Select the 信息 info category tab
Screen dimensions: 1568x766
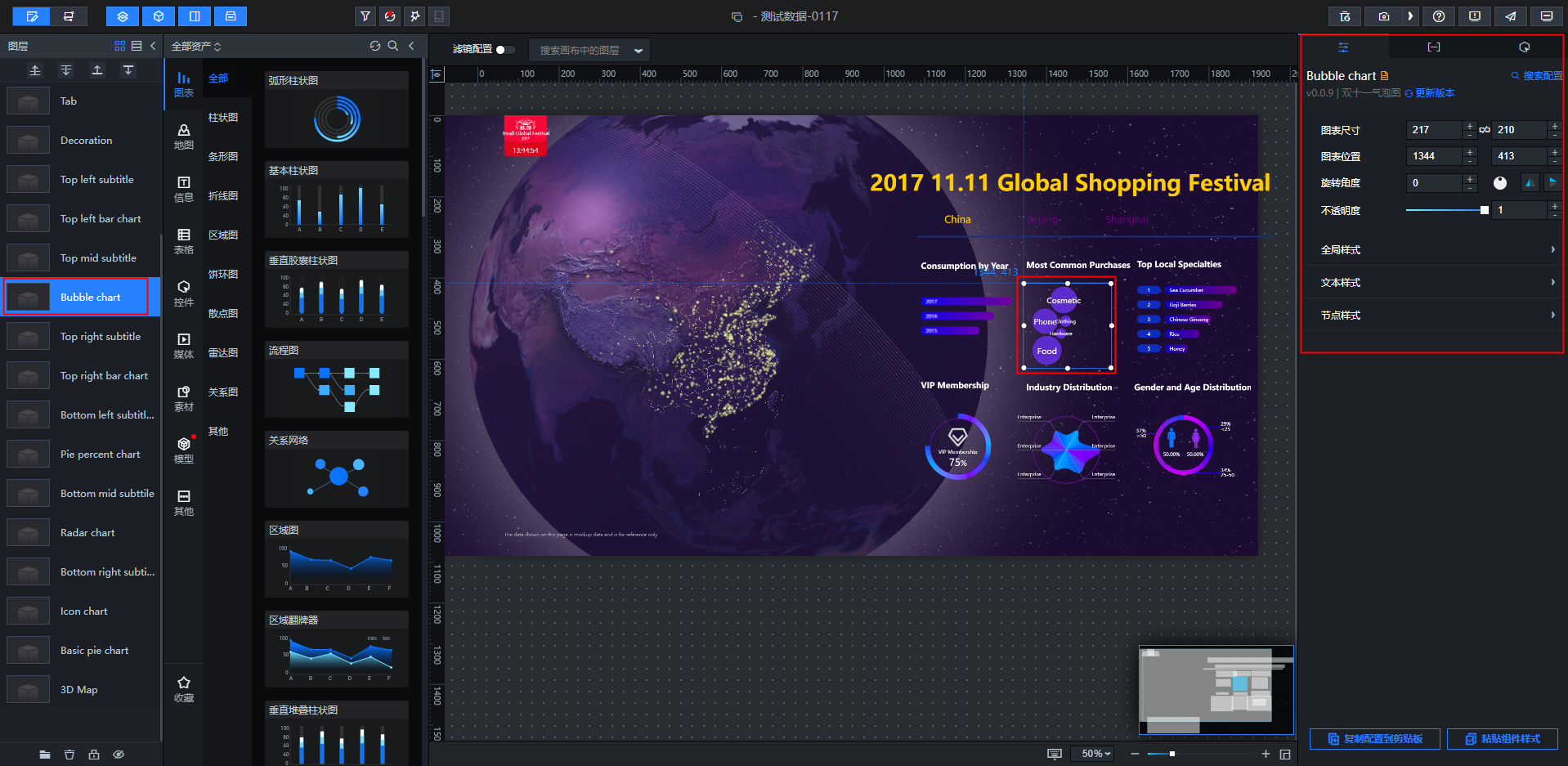click(184, 189)
